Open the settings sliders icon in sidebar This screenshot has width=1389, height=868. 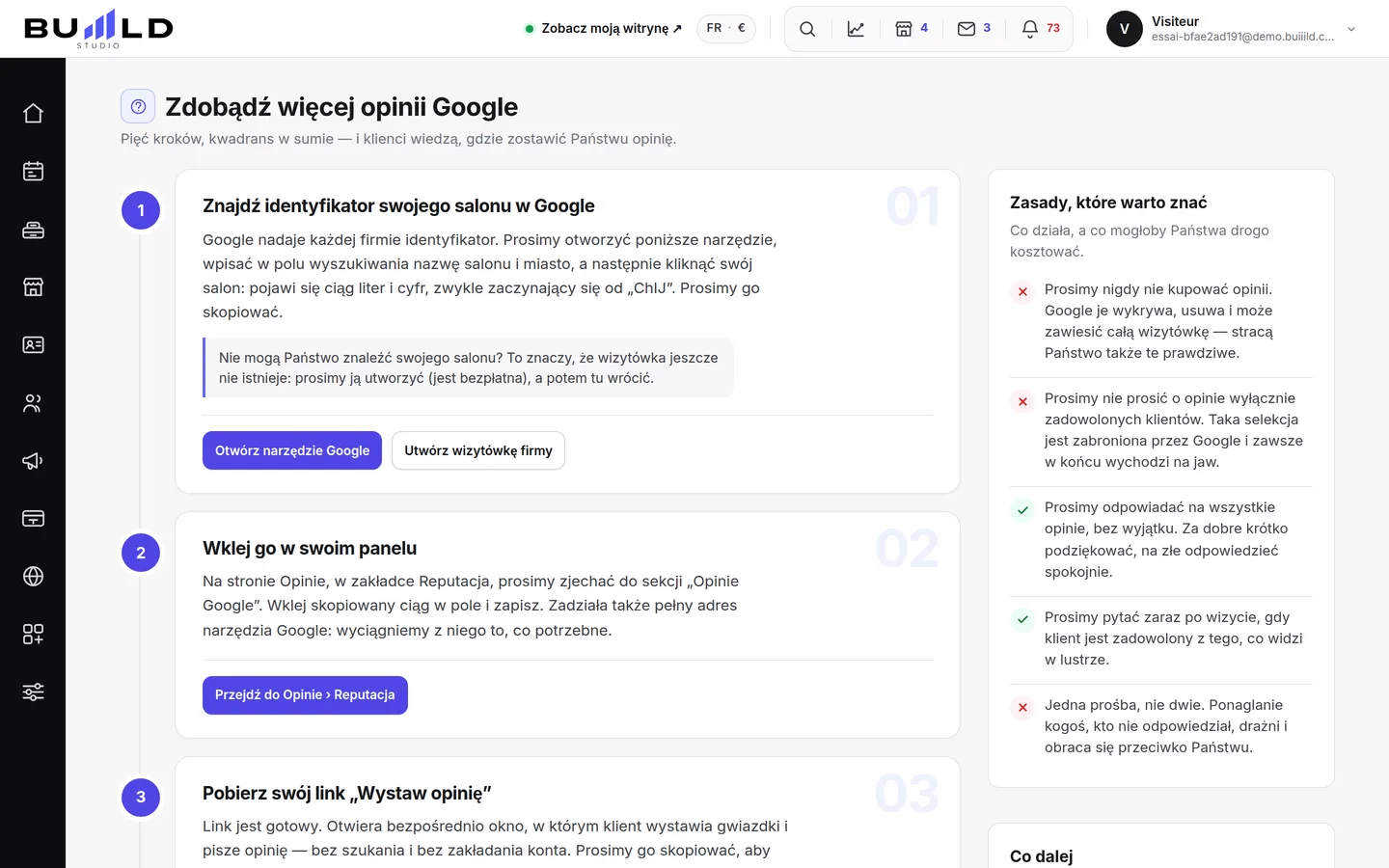point(33,692)
